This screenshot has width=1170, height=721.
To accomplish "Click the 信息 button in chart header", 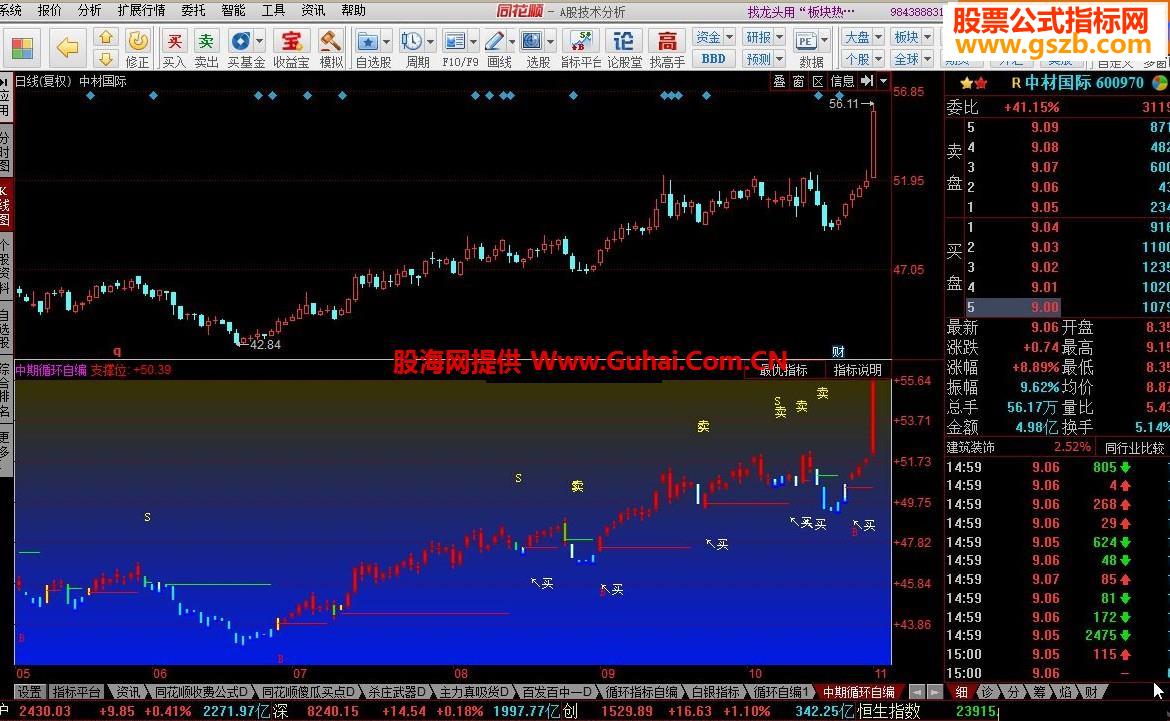I will click(x=842, y=81).
